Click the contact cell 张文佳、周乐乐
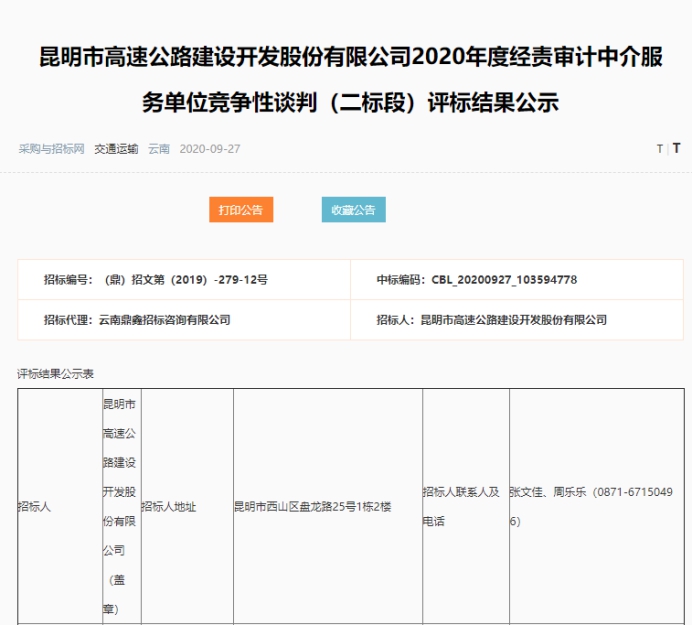Viewport: 693px width, 625px height. [x=595, y=507]
